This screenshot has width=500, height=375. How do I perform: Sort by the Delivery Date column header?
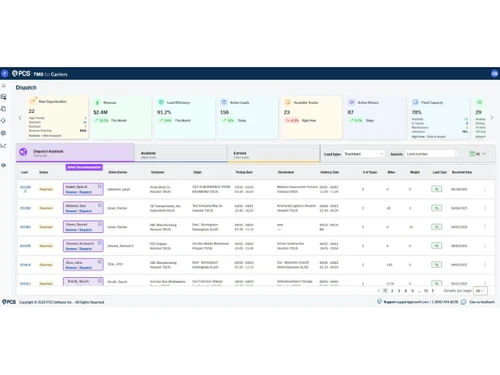point(329,172)
